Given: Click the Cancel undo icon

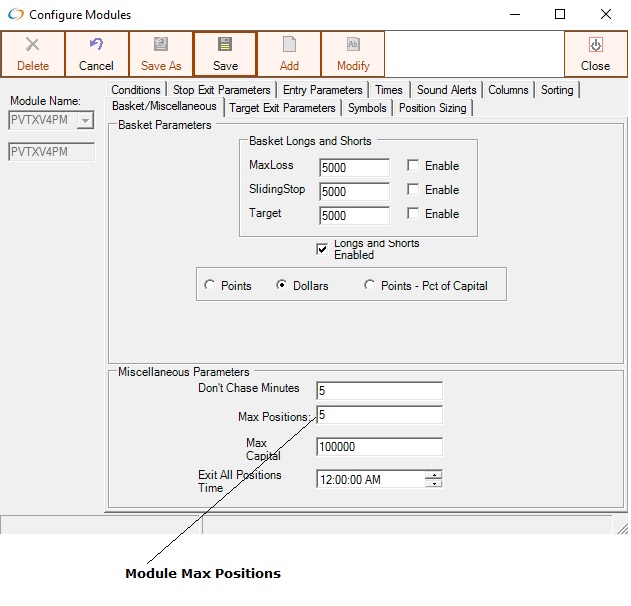Looking at the screenshot, I should 97,45.
